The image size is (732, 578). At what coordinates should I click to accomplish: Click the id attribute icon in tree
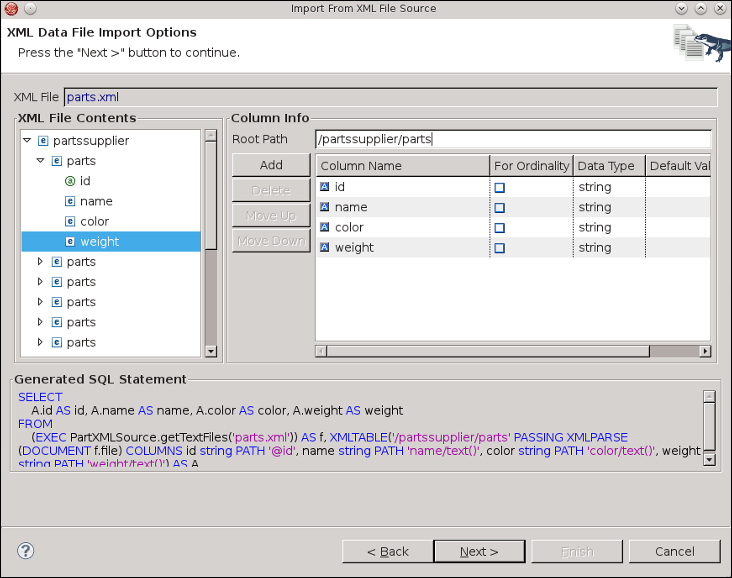coord(70,181)
